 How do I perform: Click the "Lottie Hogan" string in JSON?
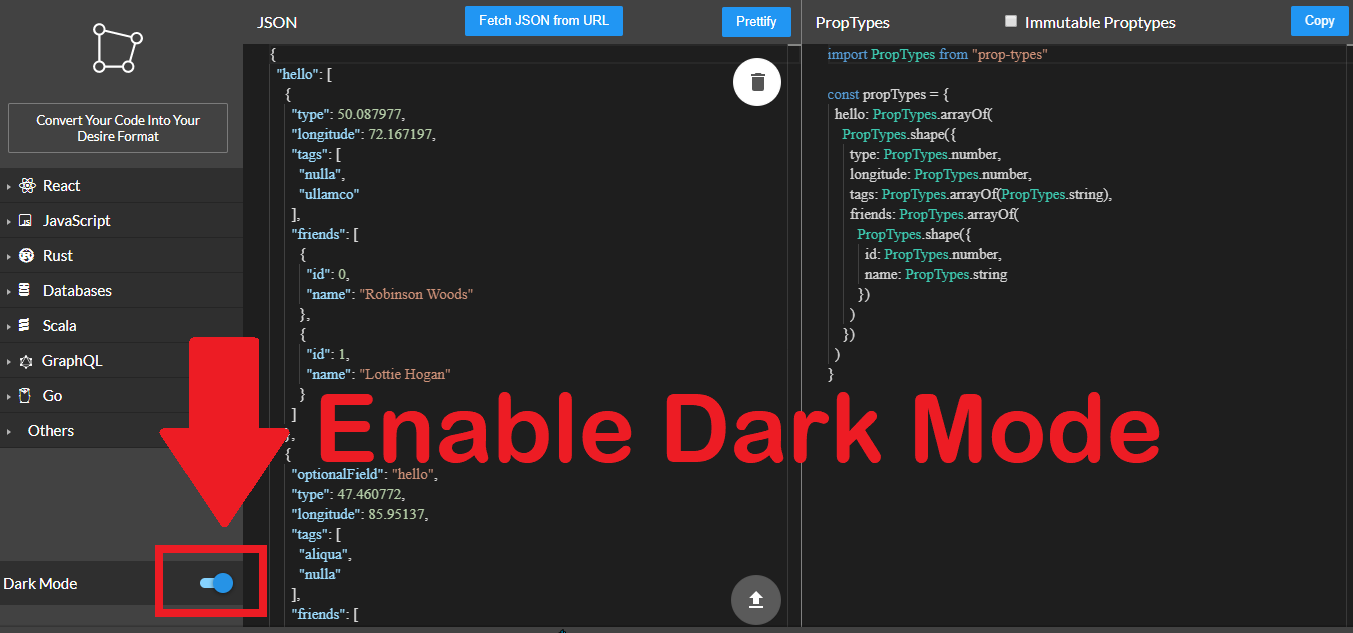[405, 374]
